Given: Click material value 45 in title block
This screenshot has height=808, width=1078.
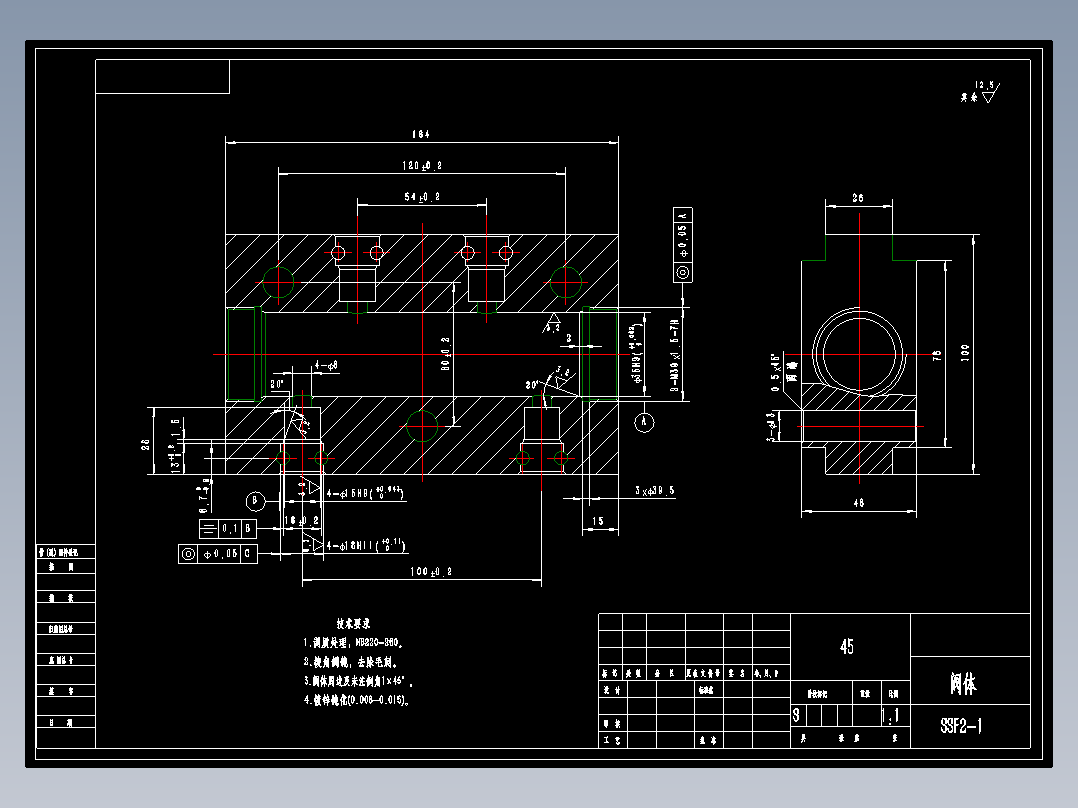Looking at the screenshot, I should tap(846, 646).
